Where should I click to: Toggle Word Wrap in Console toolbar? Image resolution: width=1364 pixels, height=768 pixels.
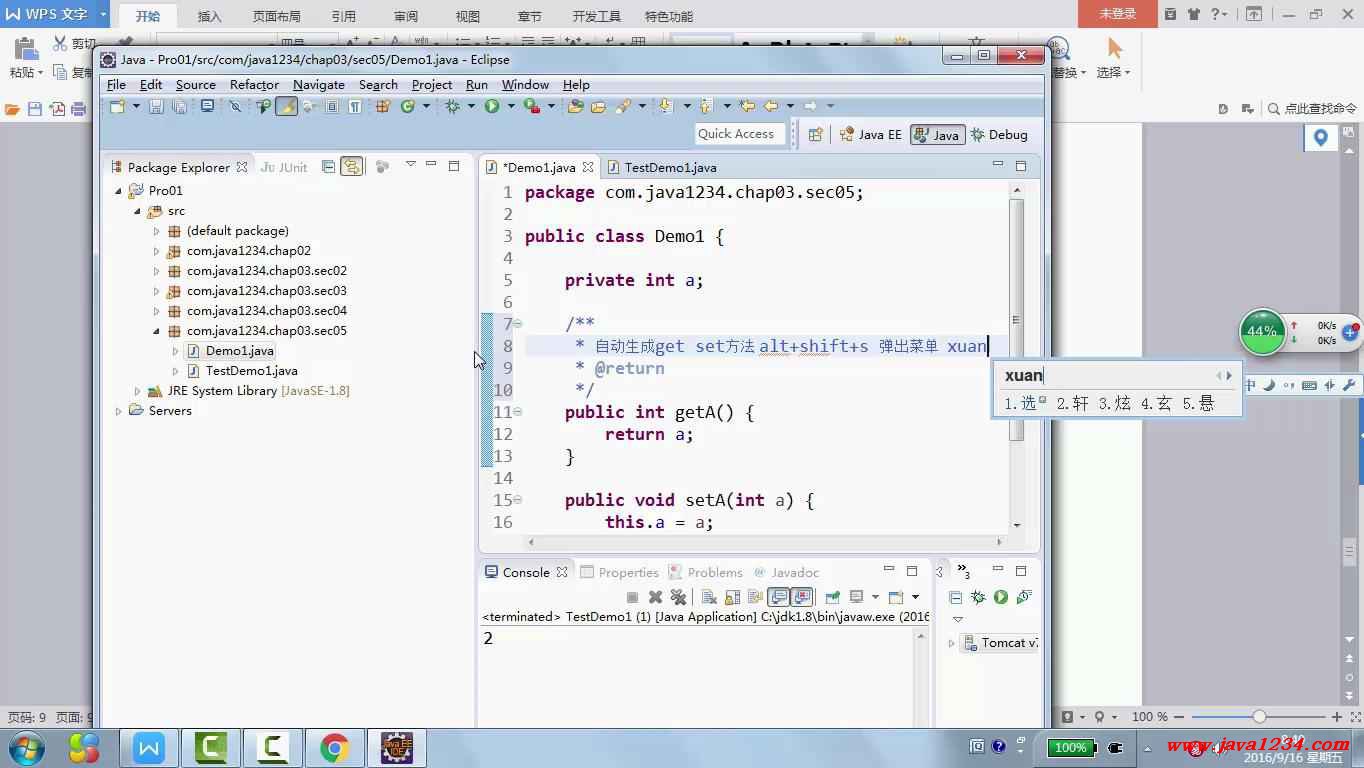tap(755, 597)
